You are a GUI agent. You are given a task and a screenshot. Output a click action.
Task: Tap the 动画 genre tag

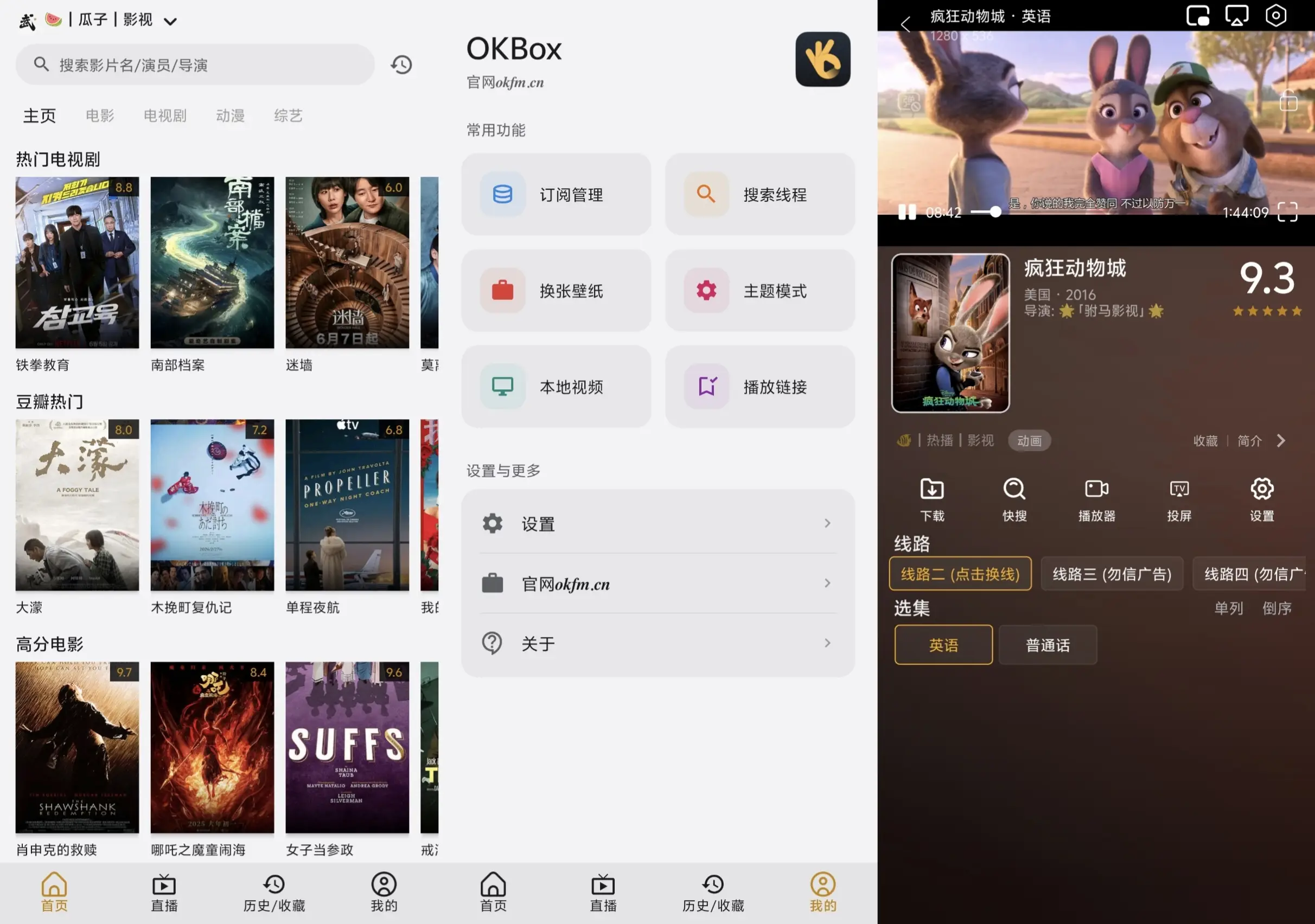[1029, 441]
